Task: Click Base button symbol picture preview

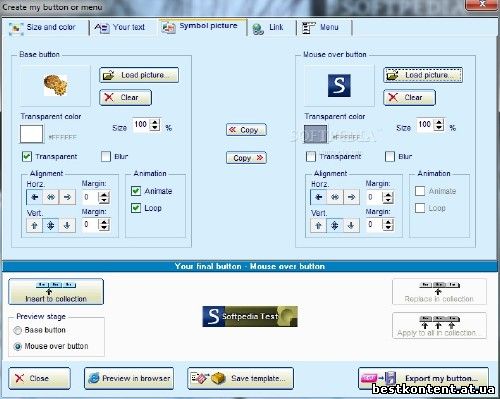Action: (55, 86)
